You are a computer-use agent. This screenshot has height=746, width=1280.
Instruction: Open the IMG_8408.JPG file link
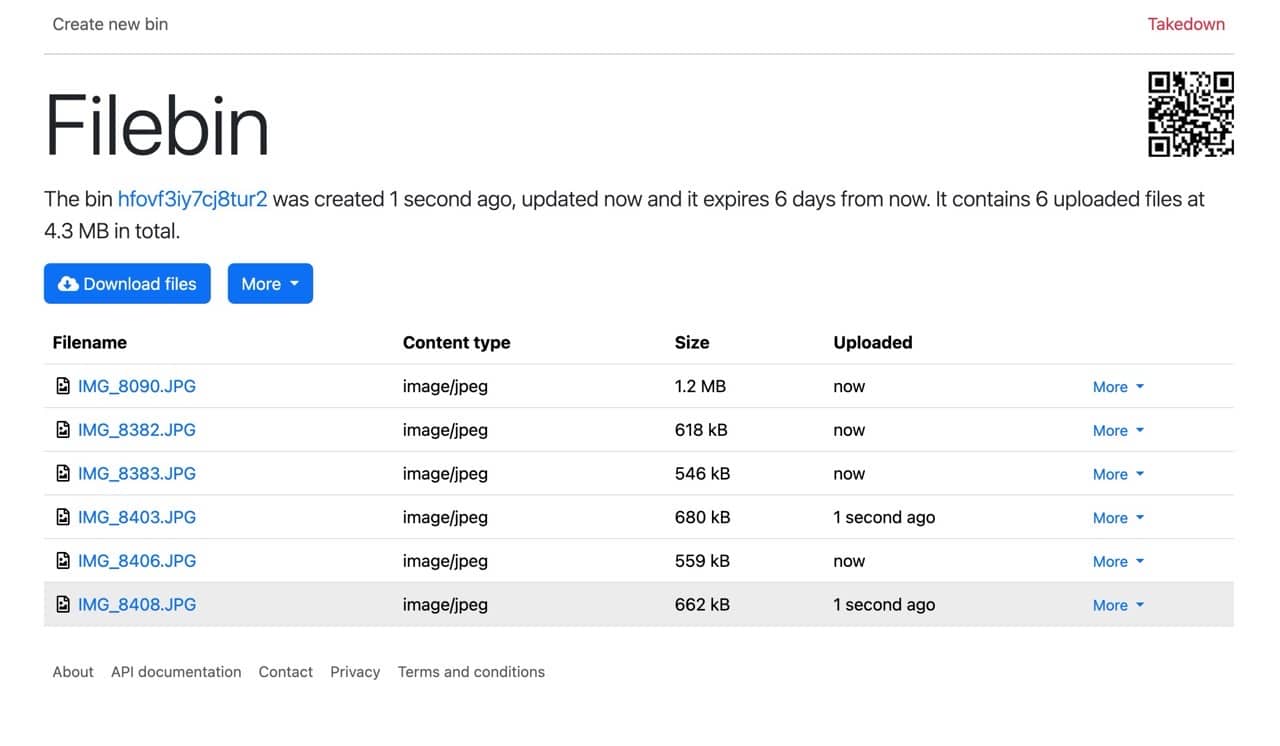137,604
